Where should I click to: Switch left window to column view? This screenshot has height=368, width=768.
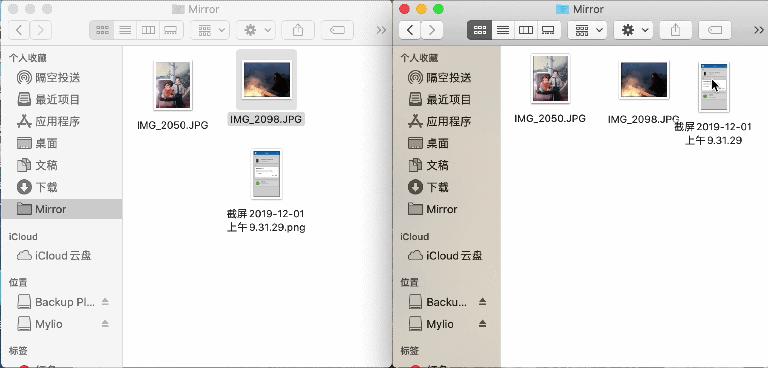tap(148, 30)
